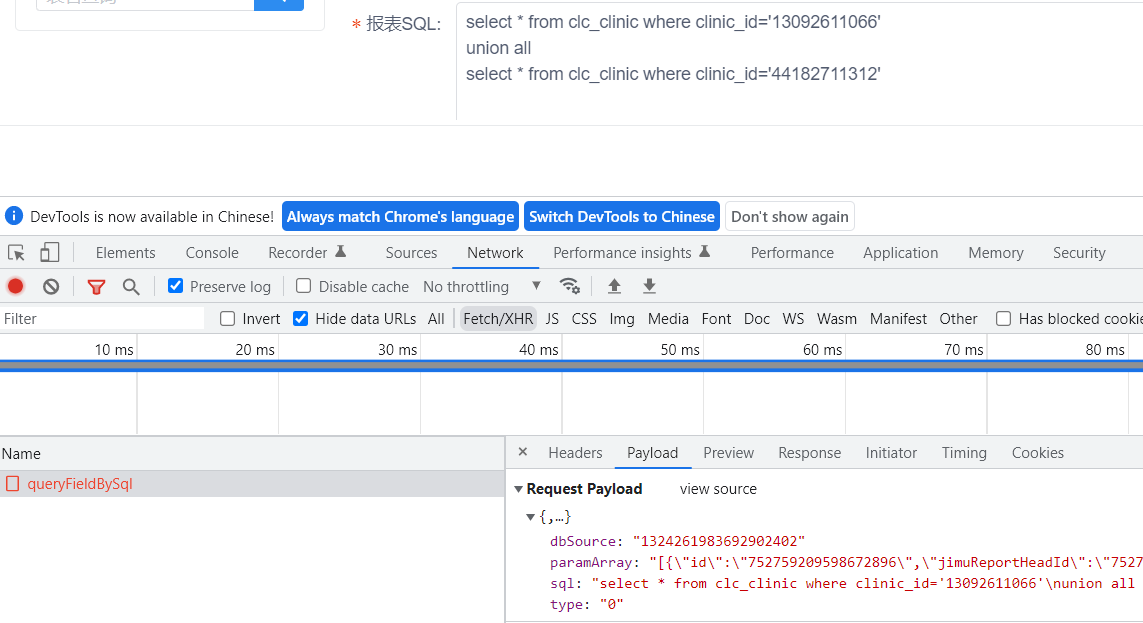Uncheck Hide data URLs
Screen dimensions: 1143x623
pyautogui.click(x=301, y=318)
